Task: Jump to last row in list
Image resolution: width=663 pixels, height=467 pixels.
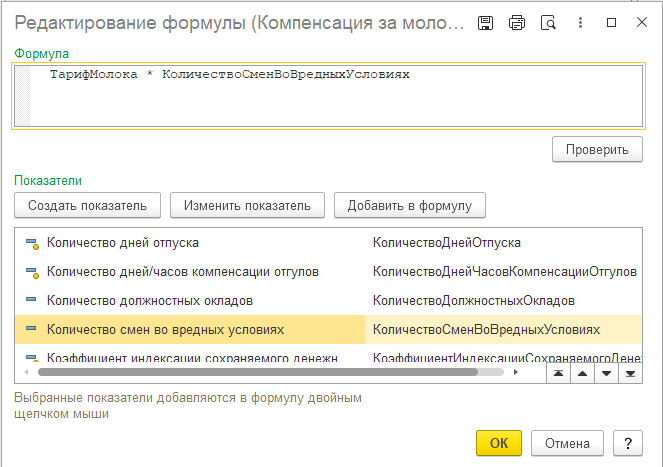Action: (630, 373)
